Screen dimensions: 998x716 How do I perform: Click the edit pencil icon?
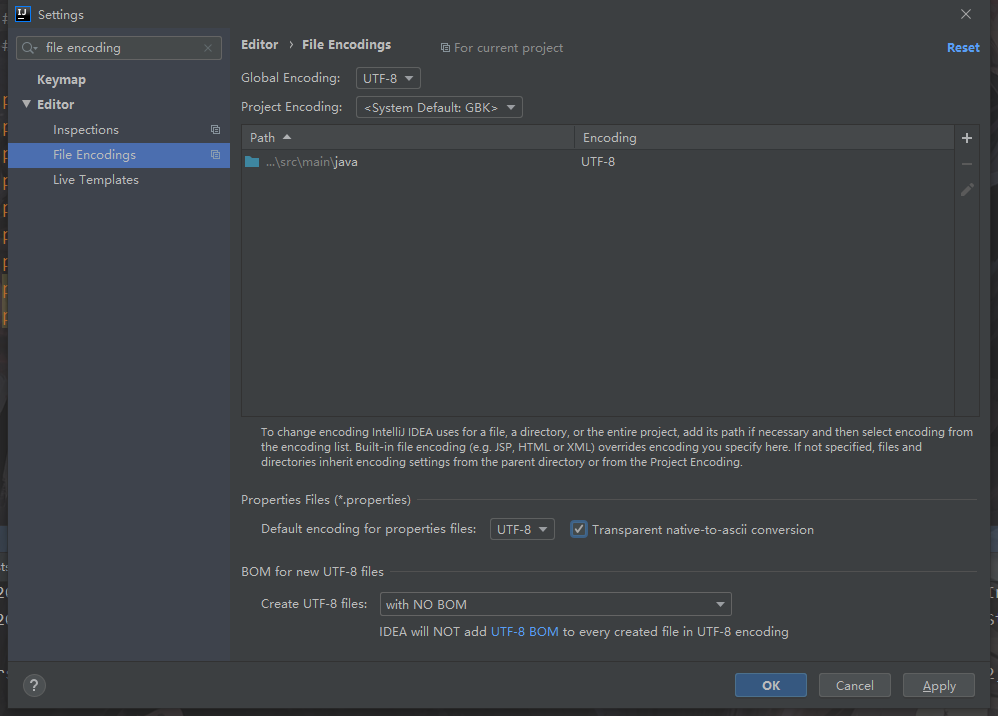tap(967, 190)
